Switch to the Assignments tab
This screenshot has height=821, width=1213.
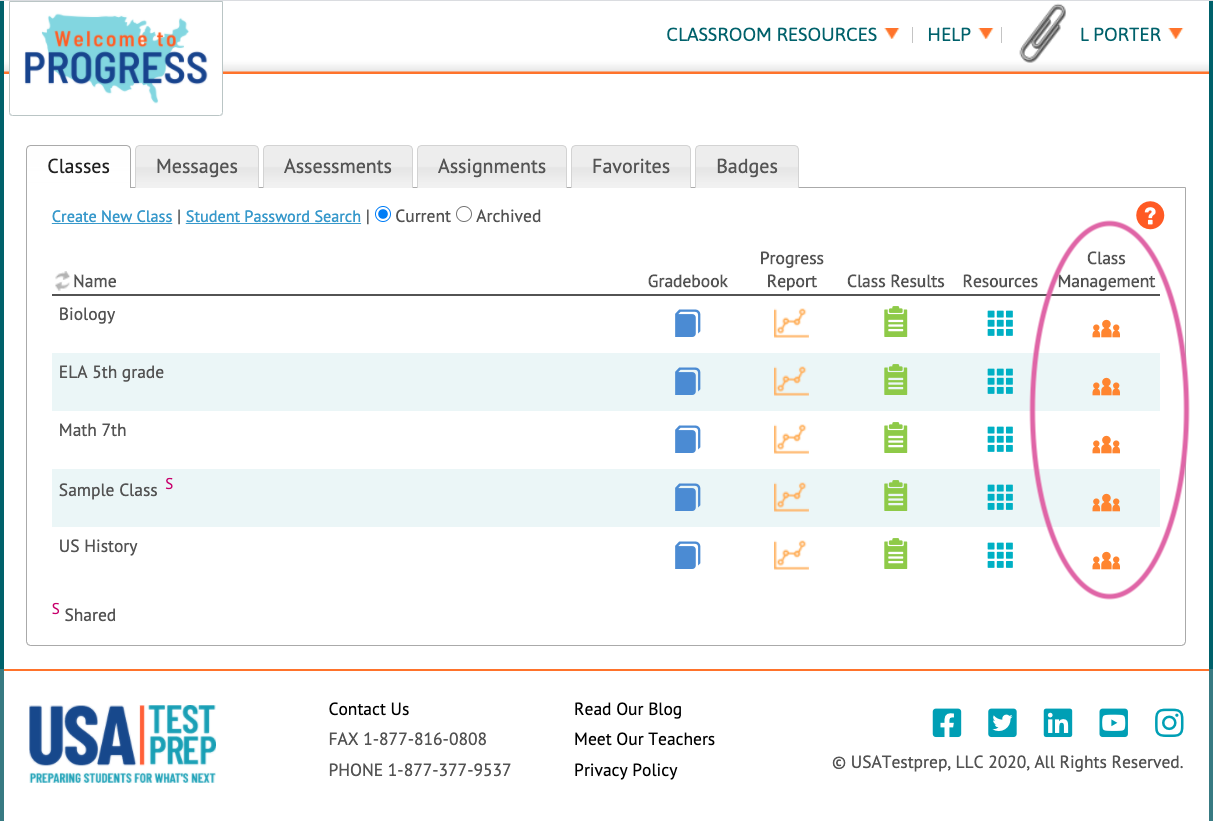click(x=492, y=167)
